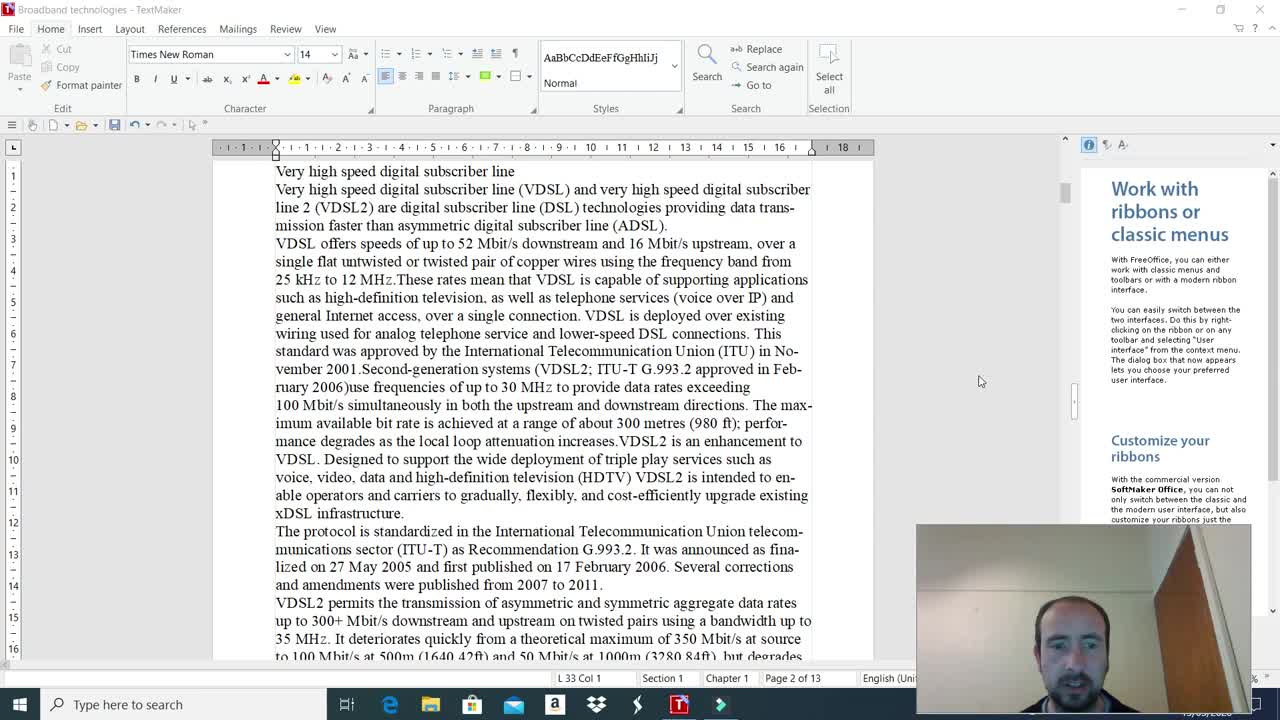Image resolution: width=1280 pixels, height=720 pixels.
Task: Increase the font size
Action: pyautogui.click(x=347, y=79)
